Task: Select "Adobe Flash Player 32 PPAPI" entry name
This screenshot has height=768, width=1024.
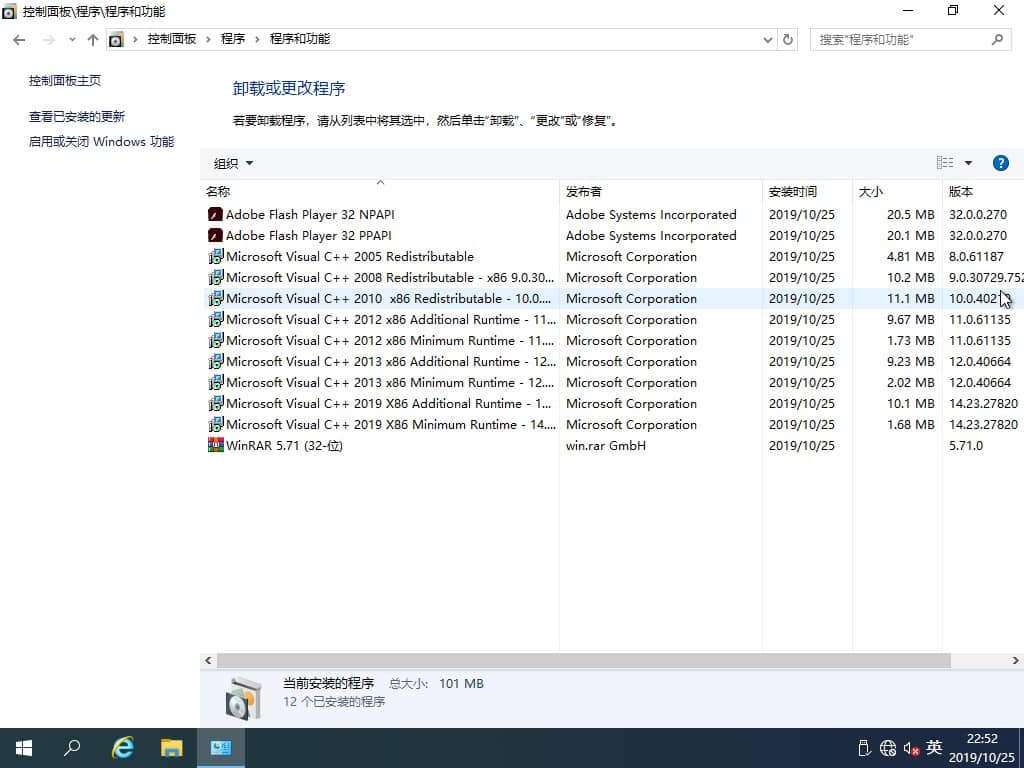Action: coord(309,235)
